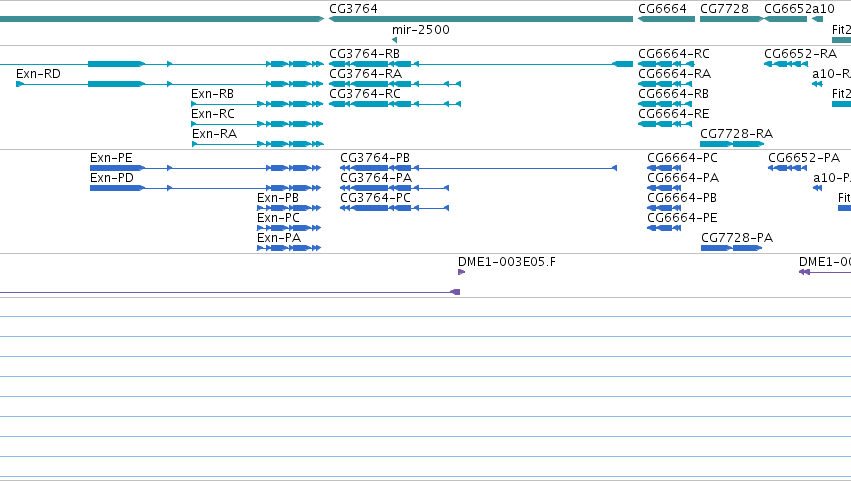Click the mir-2500 arrow glyph
This screenshot has height=481, width=851.
coord(395,40)
